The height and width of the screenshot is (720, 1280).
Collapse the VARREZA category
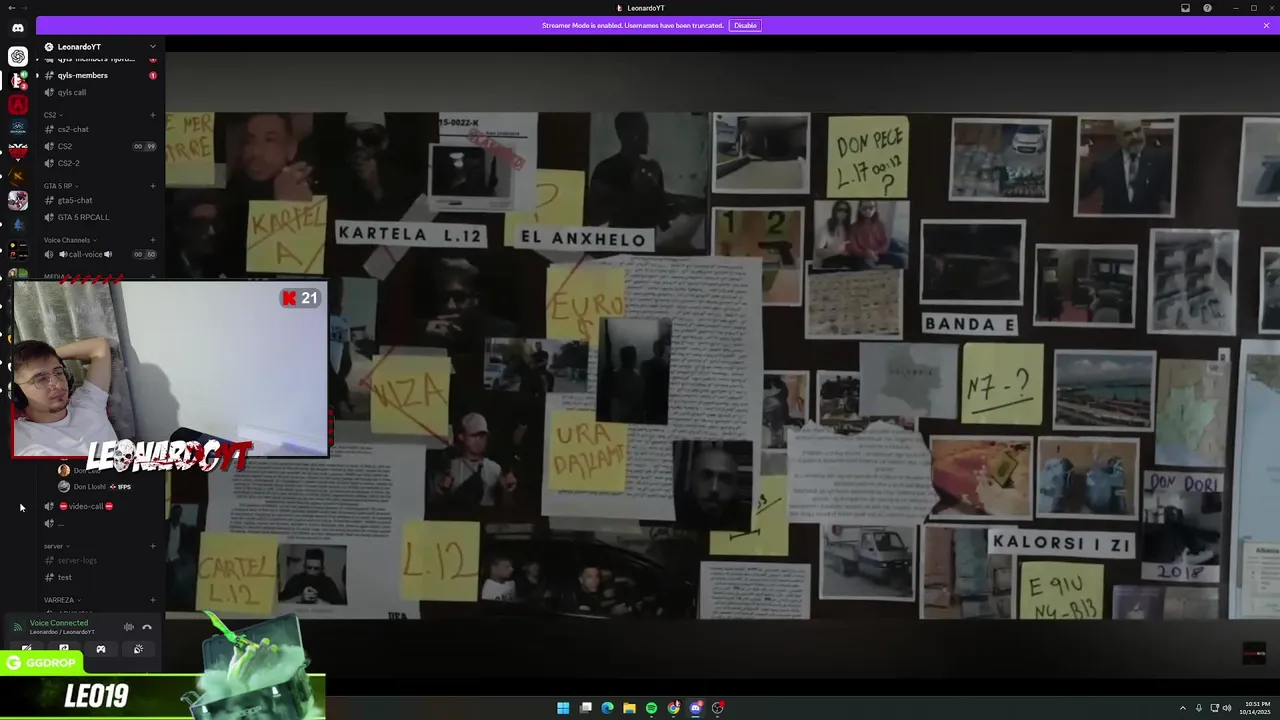(x=62, y=600)
